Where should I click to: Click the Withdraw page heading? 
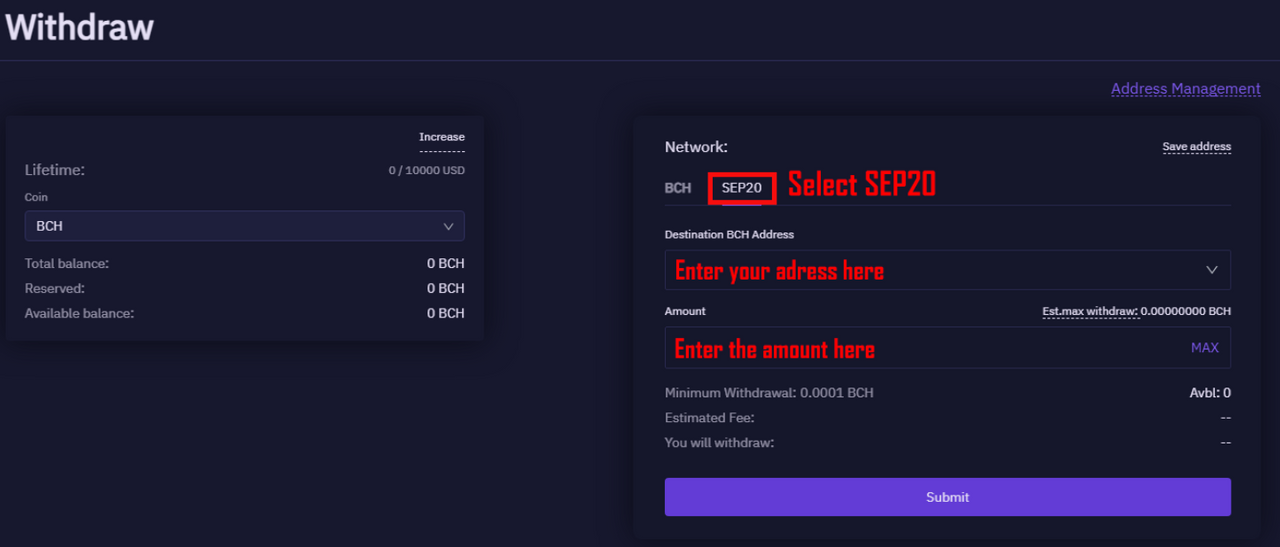point(79,26)
